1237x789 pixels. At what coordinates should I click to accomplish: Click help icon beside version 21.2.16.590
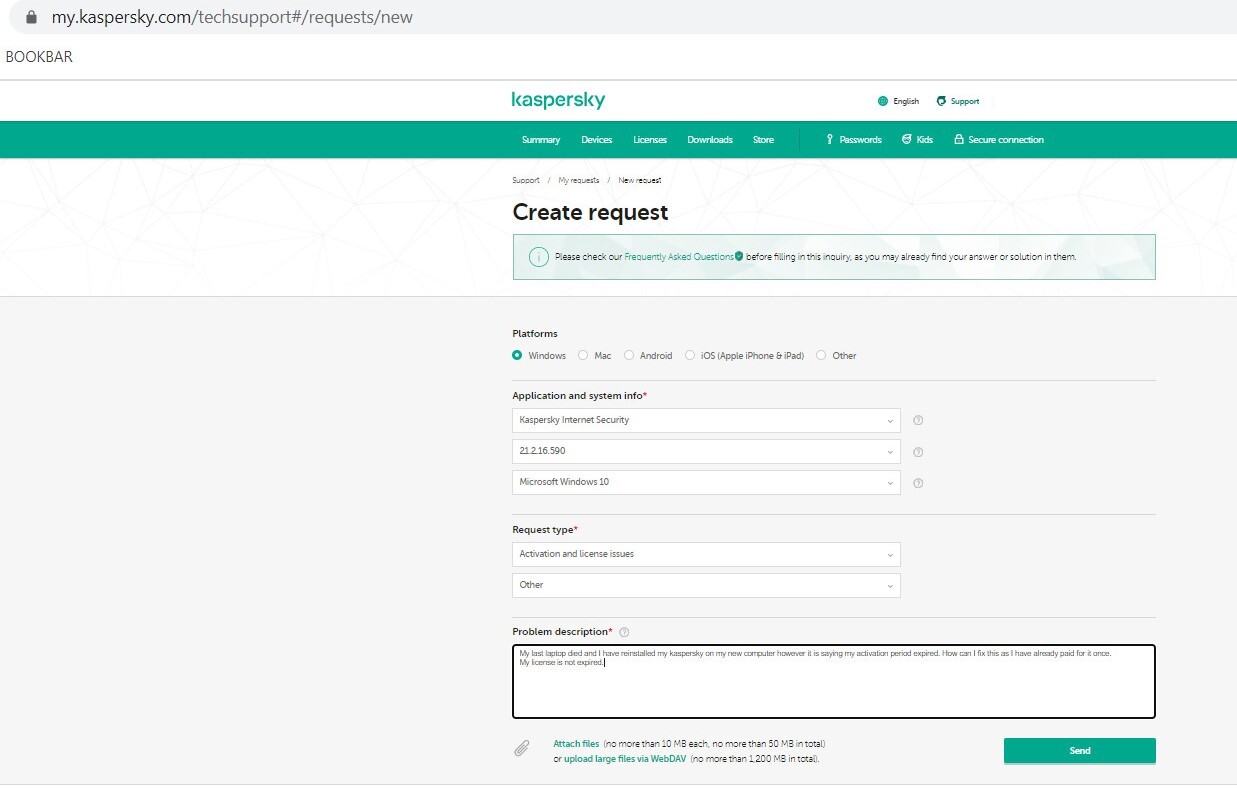point(918,452)
